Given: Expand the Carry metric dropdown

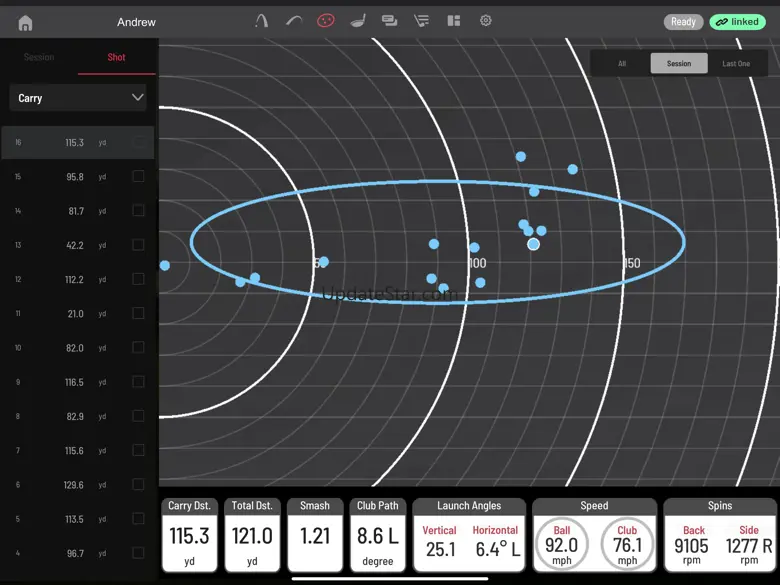Looking at the screenshot, I should tap(78, 98).
